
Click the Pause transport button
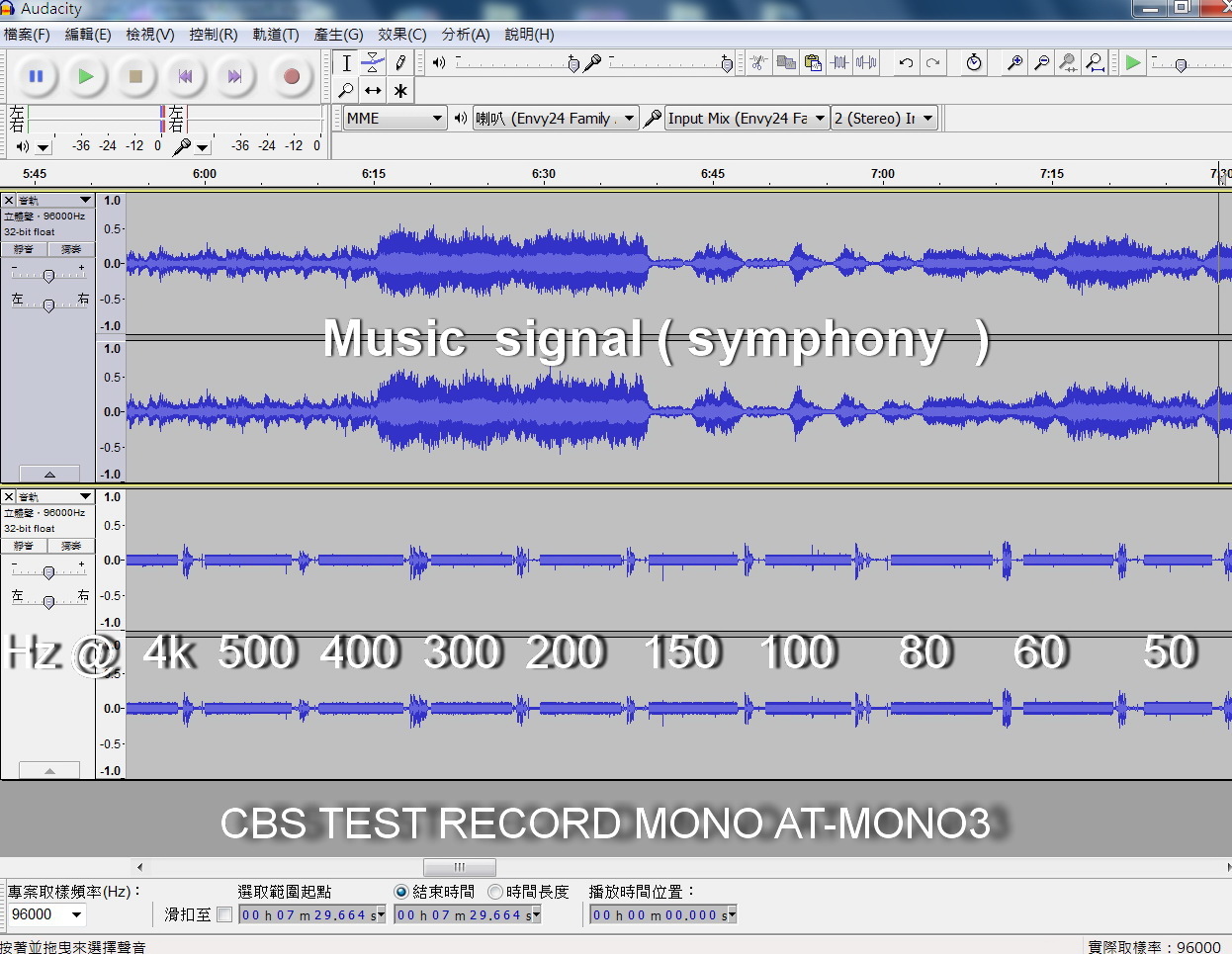pos(36,76)
